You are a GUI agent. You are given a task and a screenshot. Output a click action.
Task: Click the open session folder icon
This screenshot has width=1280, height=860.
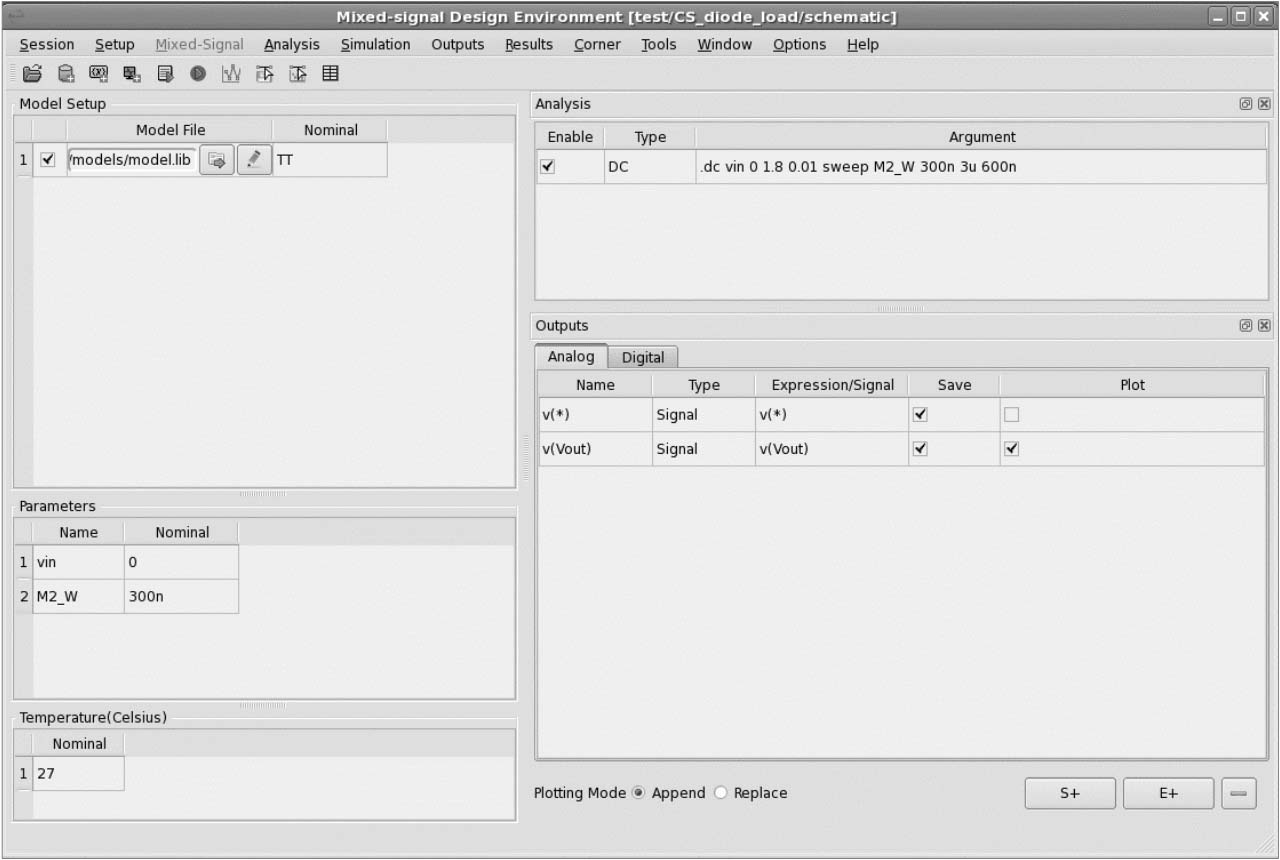coord(32,73)
